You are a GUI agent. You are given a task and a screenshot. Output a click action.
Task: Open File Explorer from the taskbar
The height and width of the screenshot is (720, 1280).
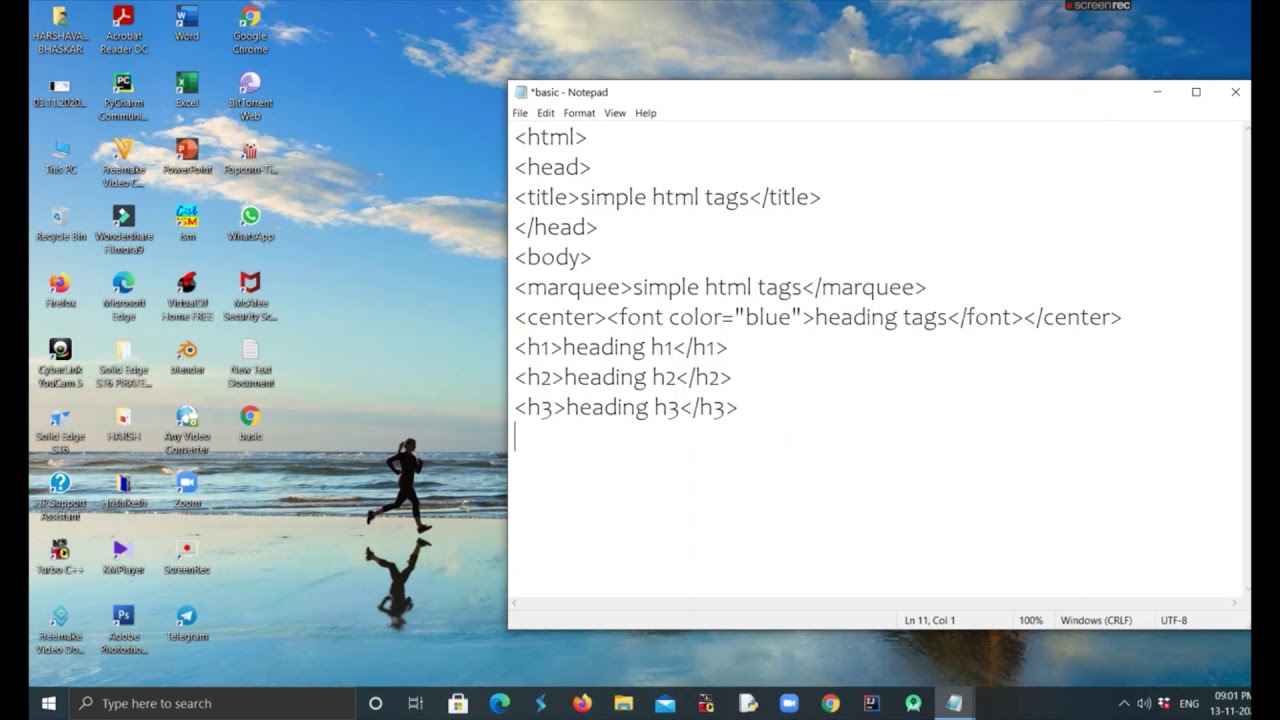pos(623,703)
